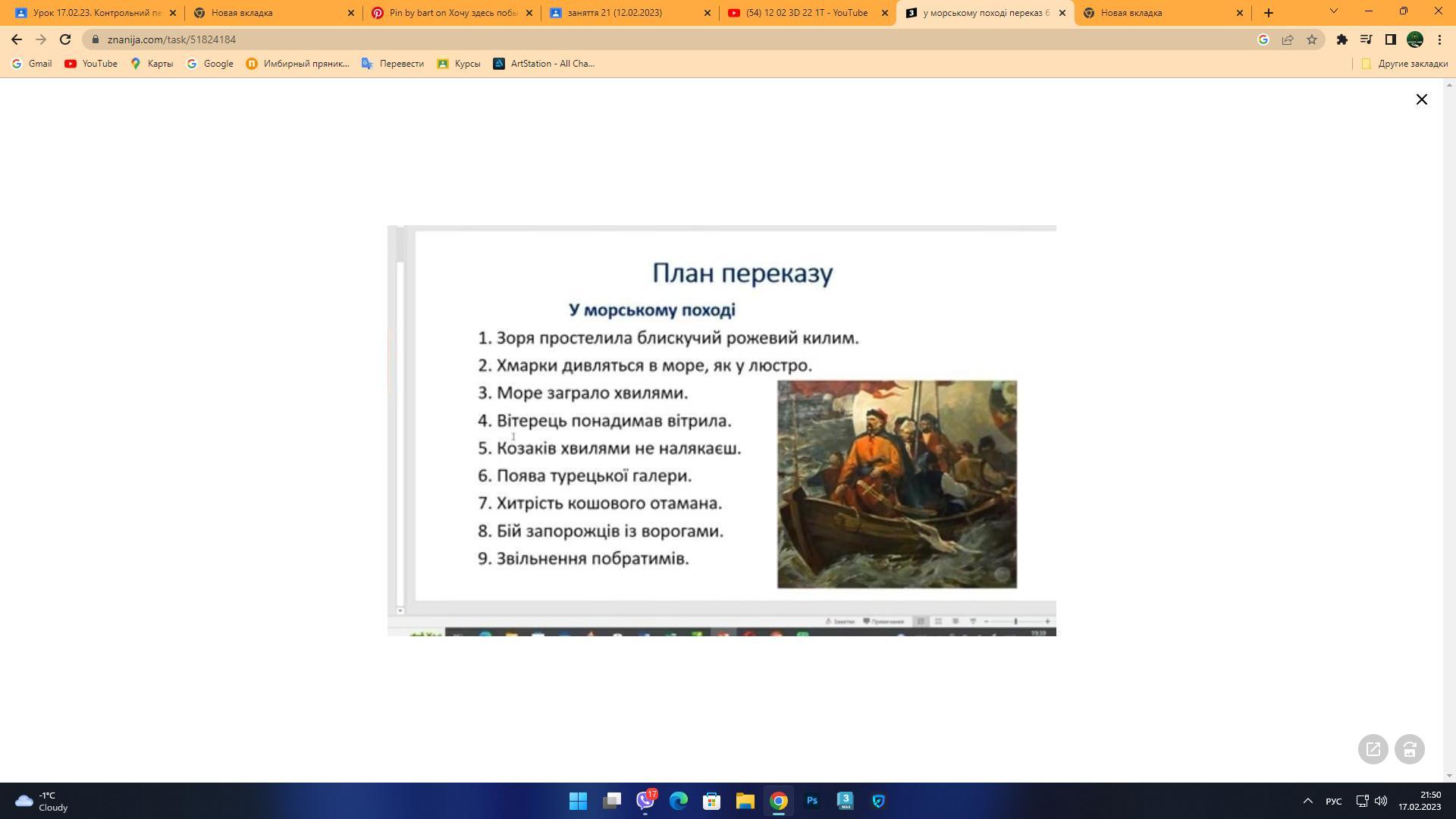Viewport: 1456px width, 819px height.
Task: Close the image preview overlay
Action: click(x=1421, y=99)
